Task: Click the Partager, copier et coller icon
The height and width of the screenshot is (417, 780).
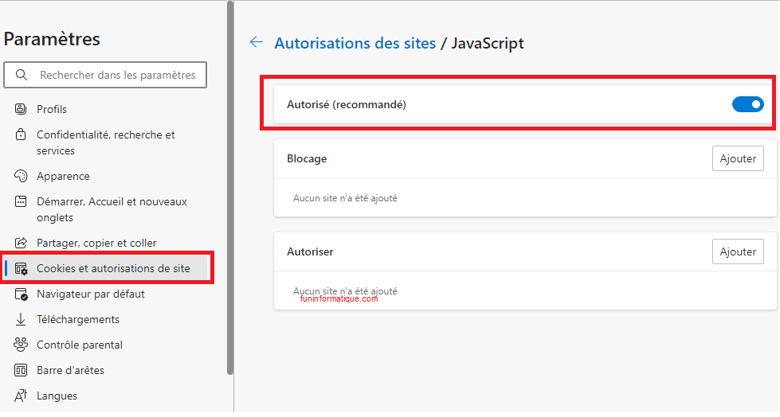Action: pos(20,243)
